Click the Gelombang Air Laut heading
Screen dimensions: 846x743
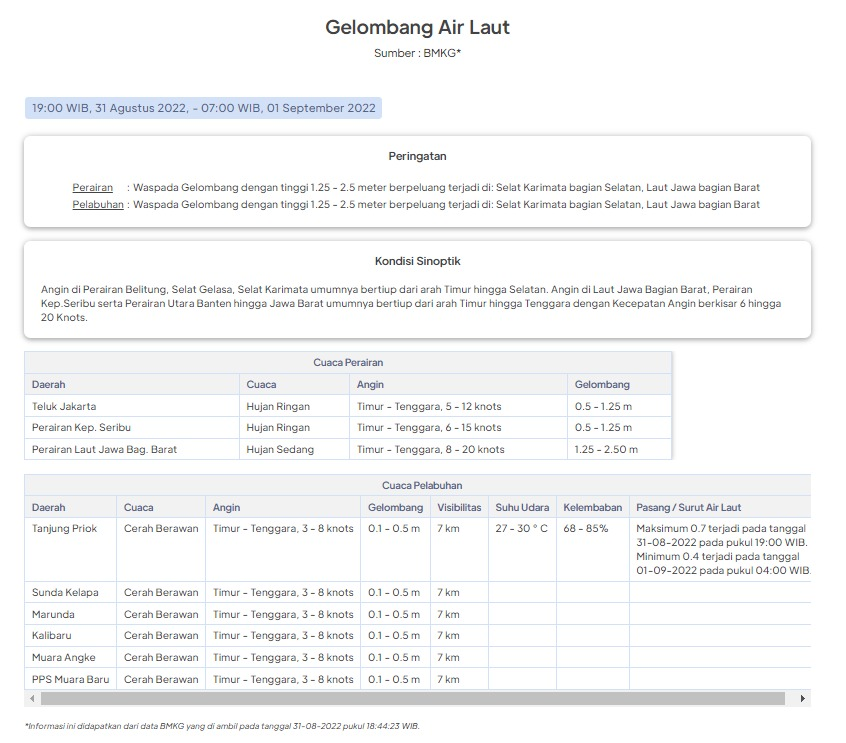[x=417, y=27]
